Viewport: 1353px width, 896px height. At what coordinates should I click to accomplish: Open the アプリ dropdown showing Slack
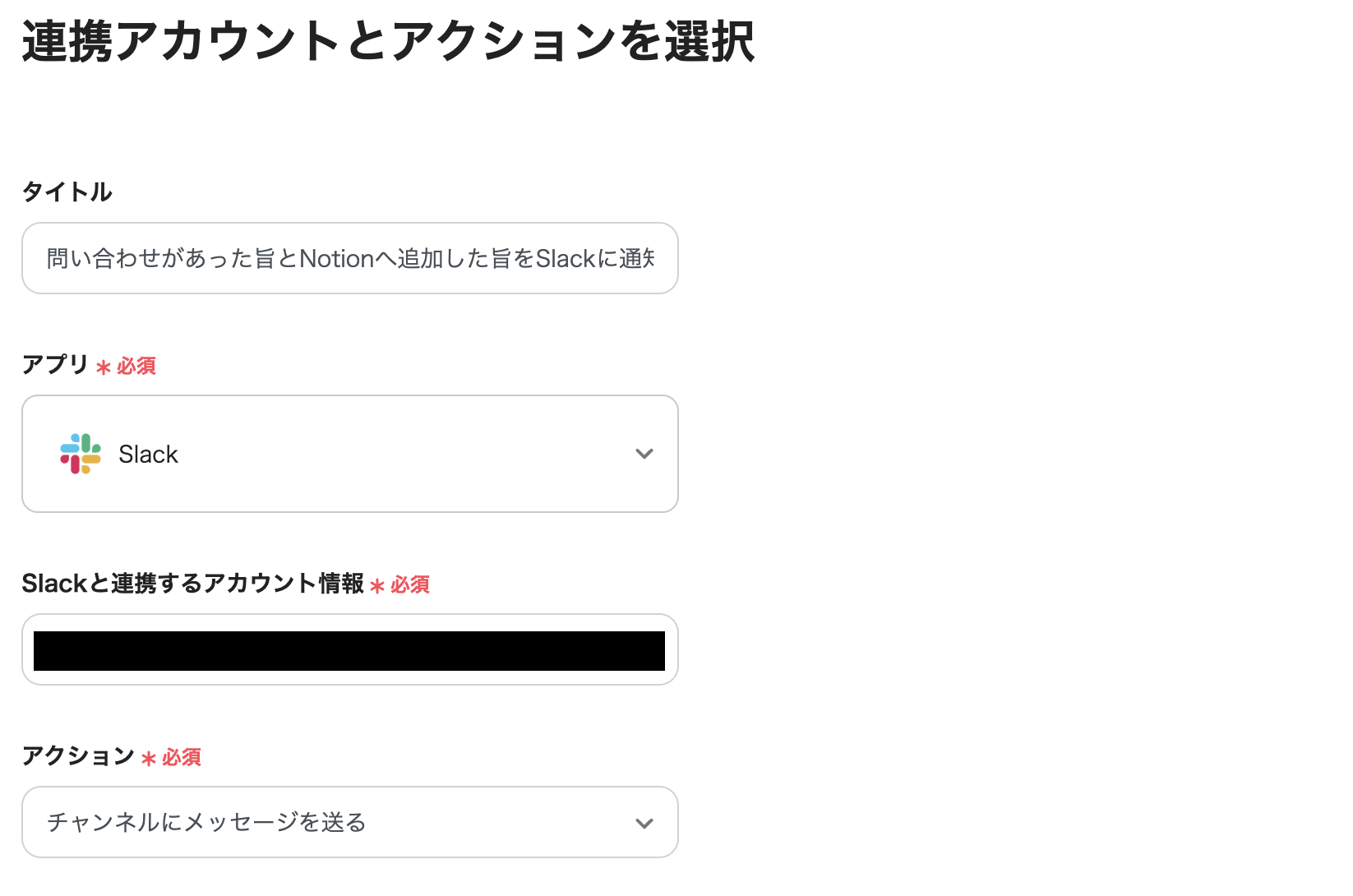[349, 453]
